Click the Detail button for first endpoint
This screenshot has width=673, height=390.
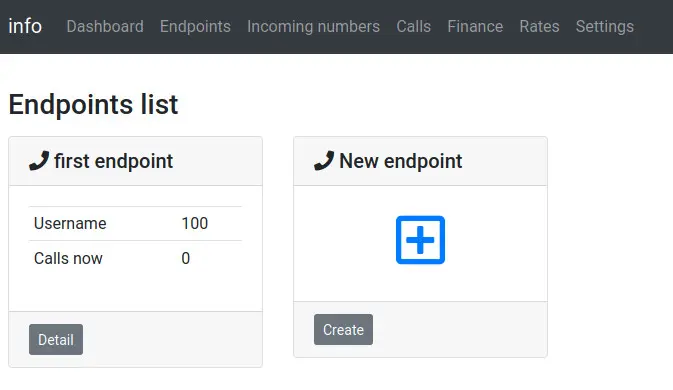[56, 339]
